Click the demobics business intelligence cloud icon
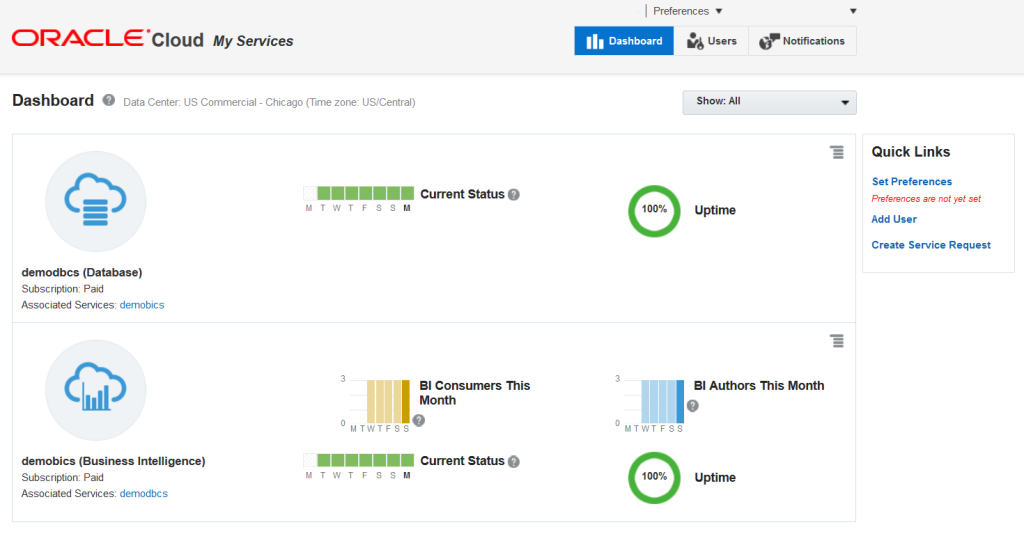 point(95,390)
